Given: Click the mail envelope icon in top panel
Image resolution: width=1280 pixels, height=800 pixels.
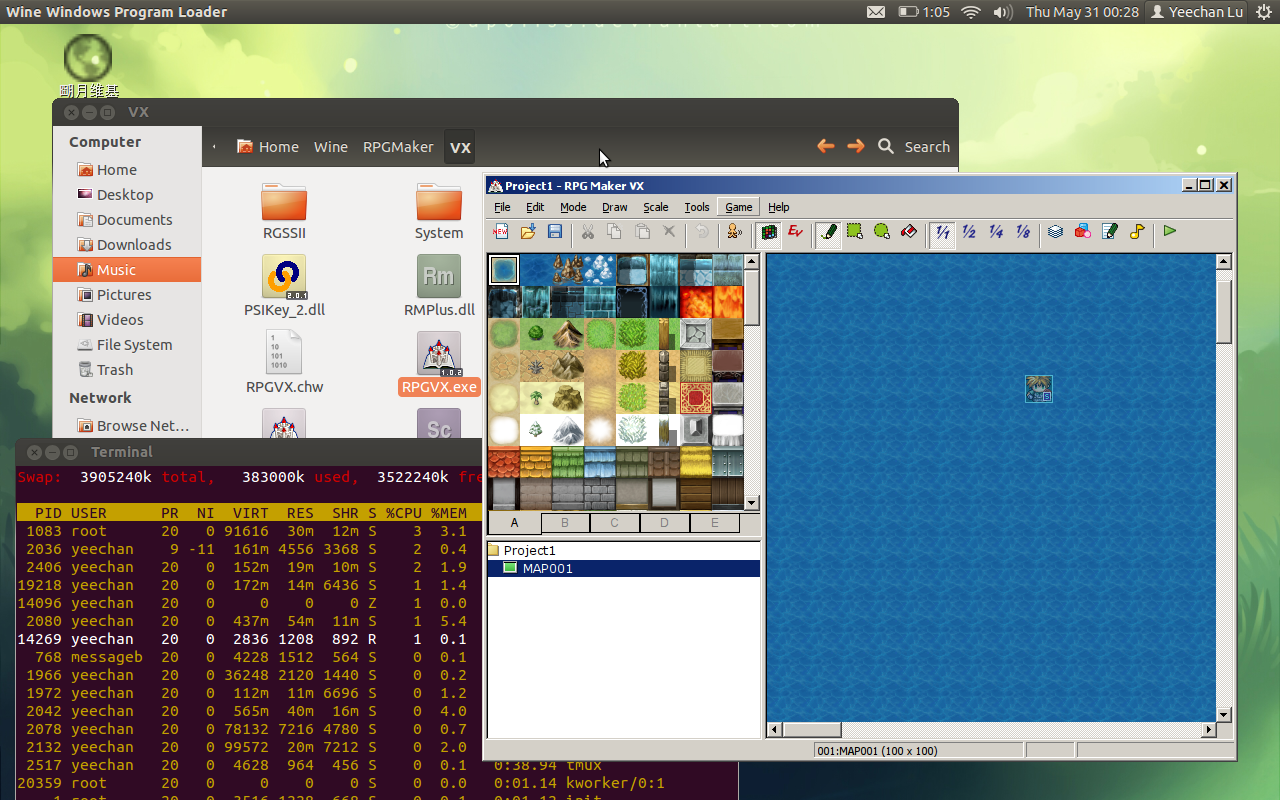Looking at the screenshot, I should (x=876, y=12).
